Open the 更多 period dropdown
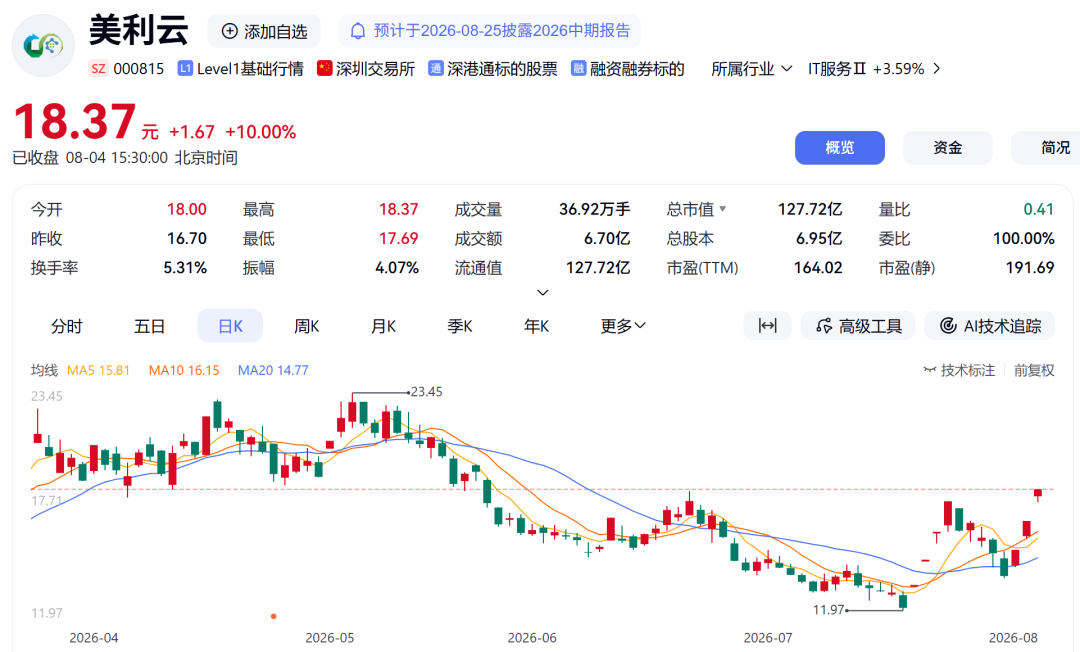The image size is (1080, 652). 623,326
